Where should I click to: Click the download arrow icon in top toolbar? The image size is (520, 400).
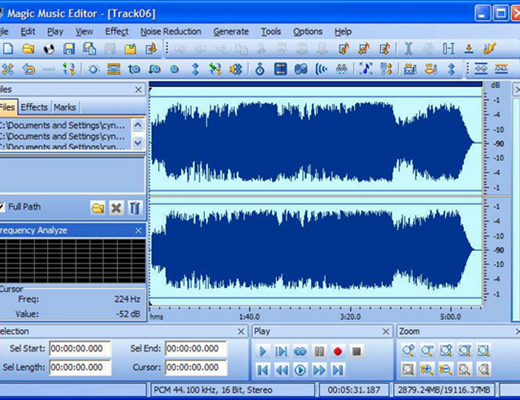pyautogui.click(x=469, y=49)
